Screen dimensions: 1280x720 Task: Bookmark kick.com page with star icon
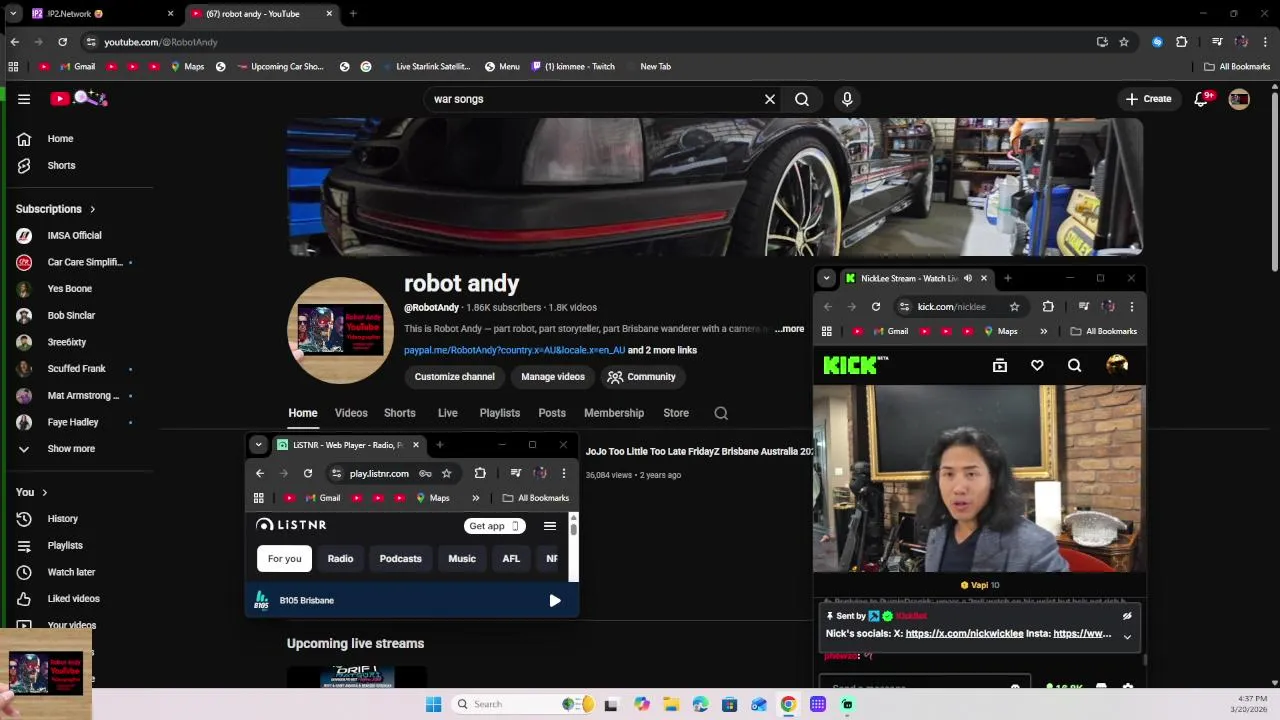point(1014,307)
